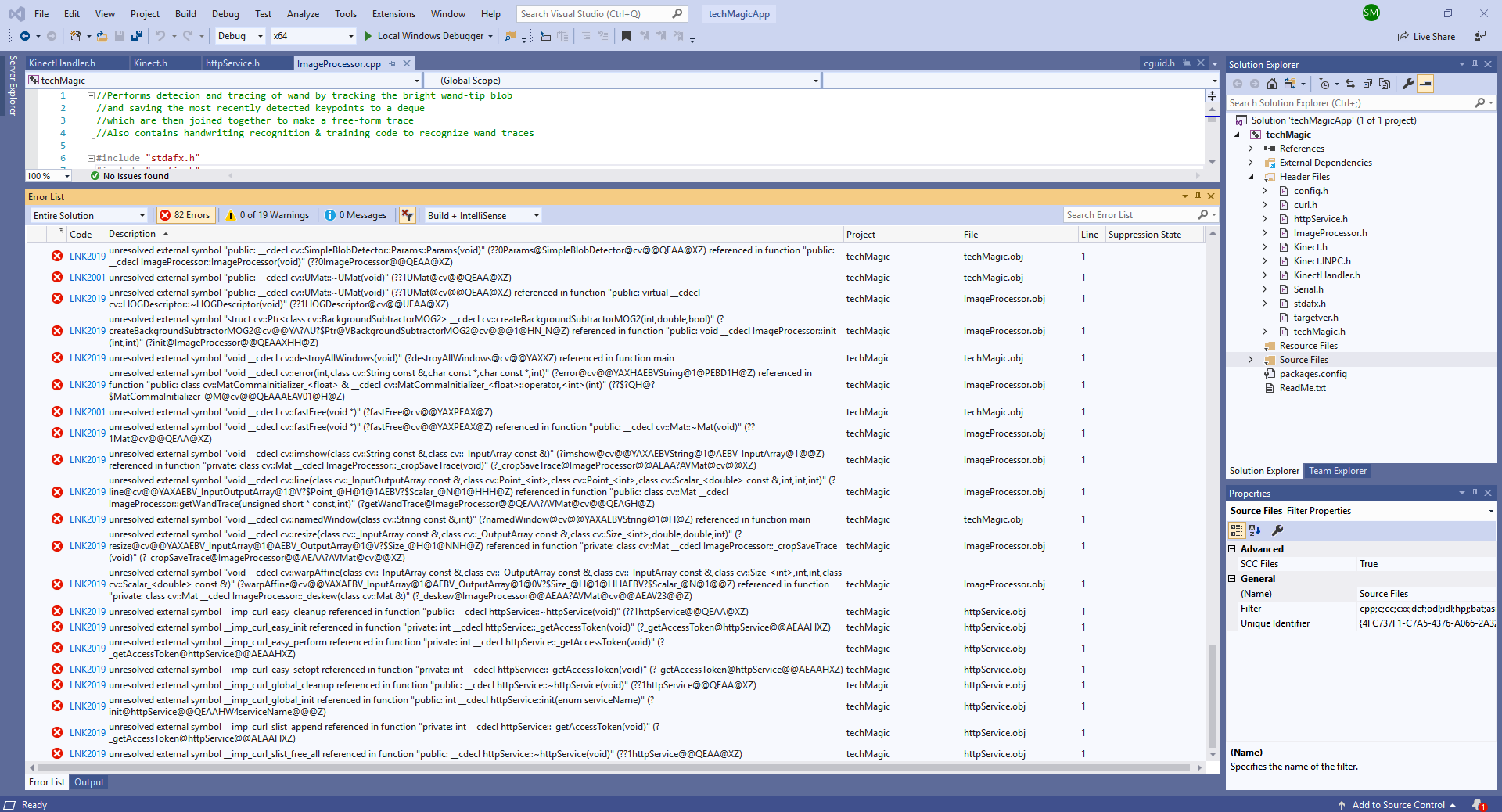Click Collapse All in Solution Explorer toolbar
Viewport: 1502px width, 812px height.
[1367, 84]
